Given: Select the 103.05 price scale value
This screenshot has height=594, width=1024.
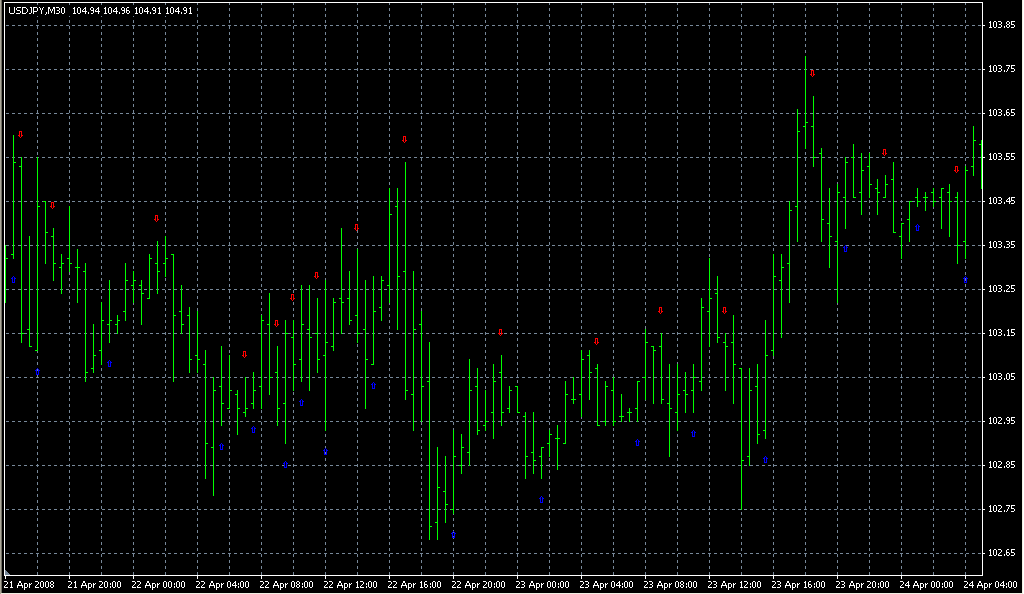Looking at the screenshot, I should [1002, 377].
